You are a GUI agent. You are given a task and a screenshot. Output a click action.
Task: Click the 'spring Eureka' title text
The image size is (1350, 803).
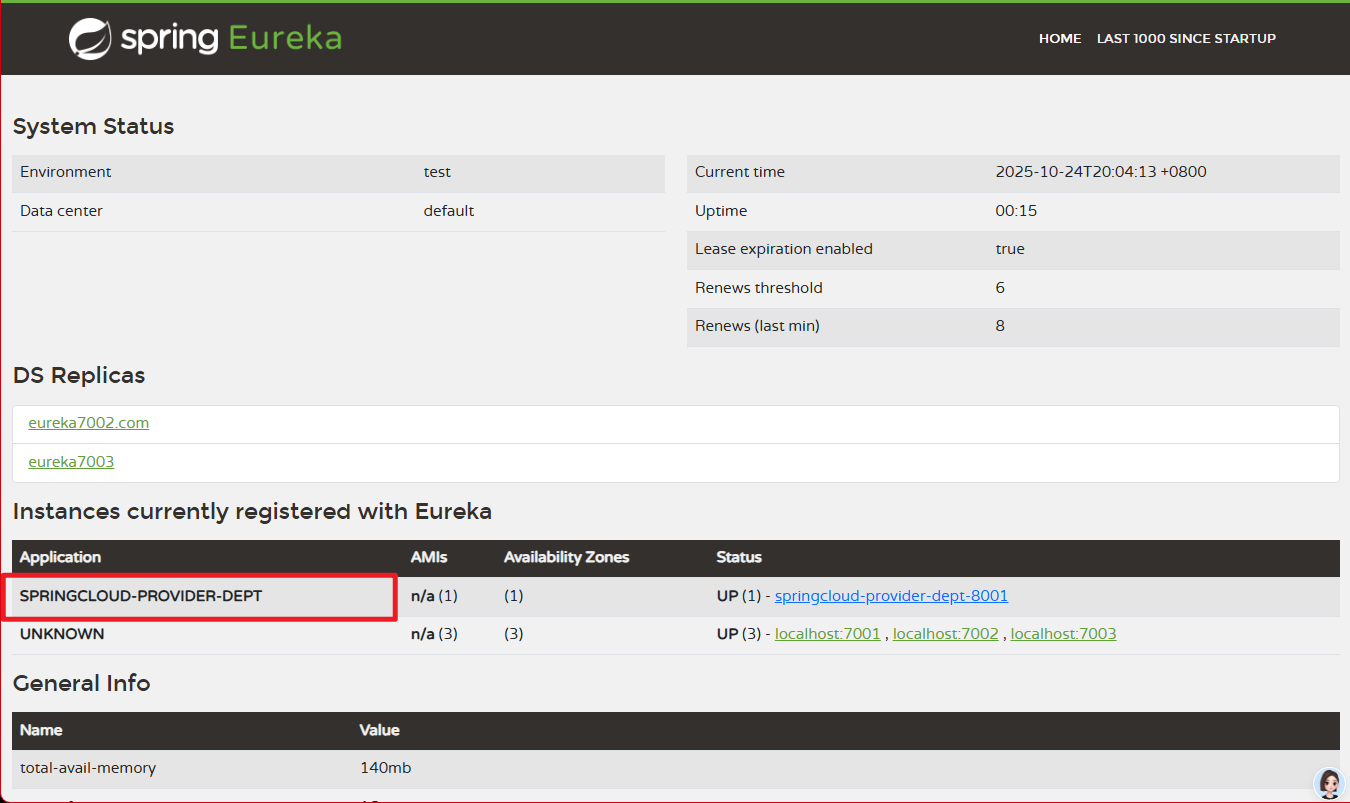tap(231, 39)
